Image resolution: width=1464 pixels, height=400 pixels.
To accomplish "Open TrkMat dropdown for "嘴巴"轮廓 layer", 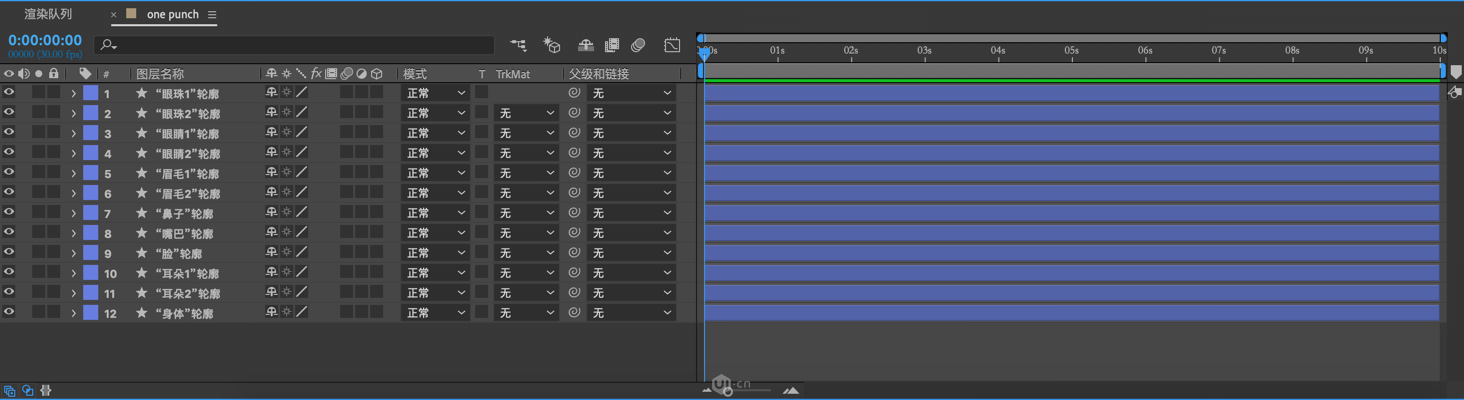I will click(x=526, y=233).
